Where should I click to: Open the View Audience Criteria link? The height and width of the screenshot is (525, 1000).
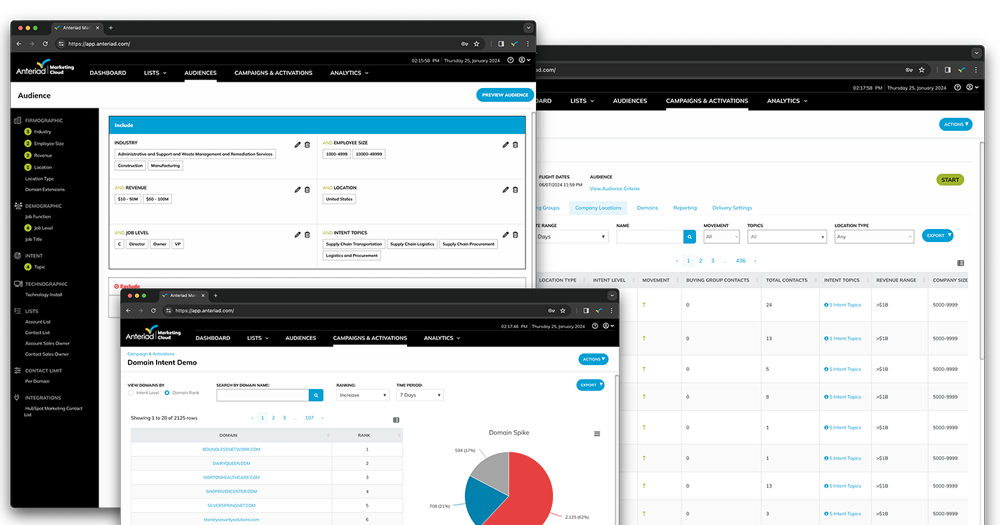pyautogui.click(x=614, y=189)
